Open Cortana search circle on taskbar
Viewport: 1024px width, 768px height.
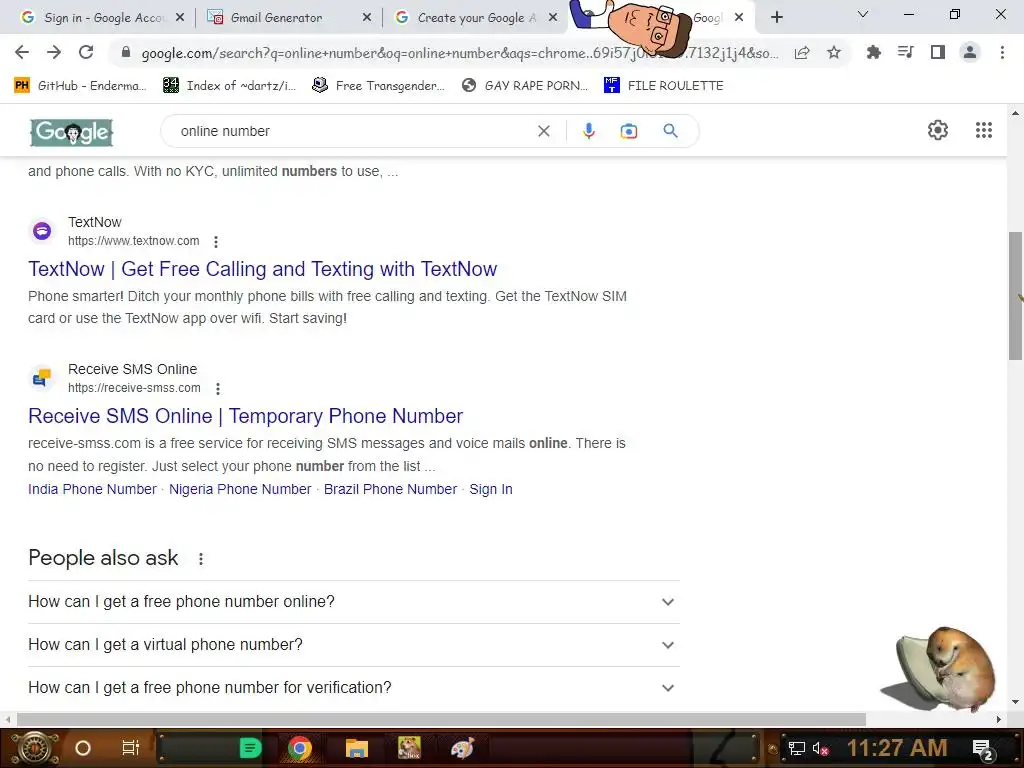point(83,748)
